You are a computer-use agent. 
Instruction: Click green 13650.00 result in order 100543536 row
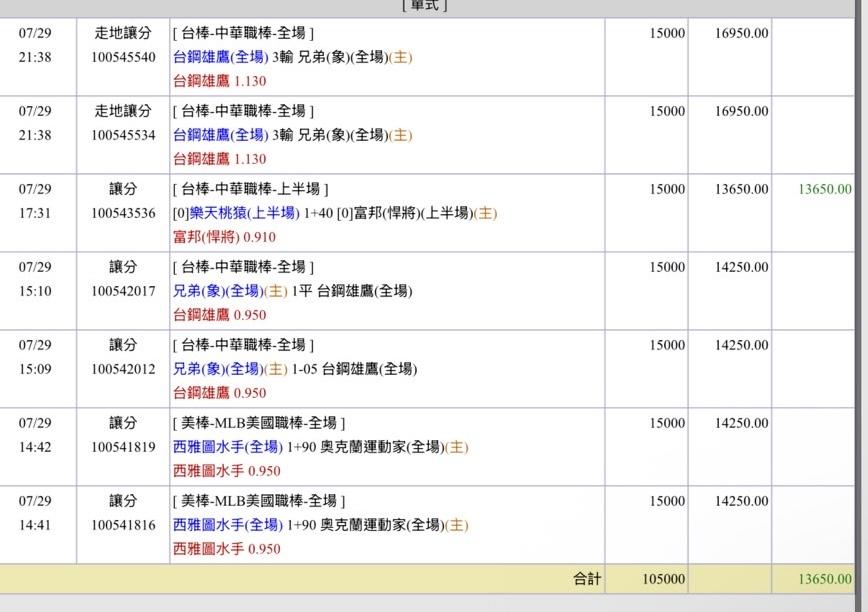coord(825,189)
